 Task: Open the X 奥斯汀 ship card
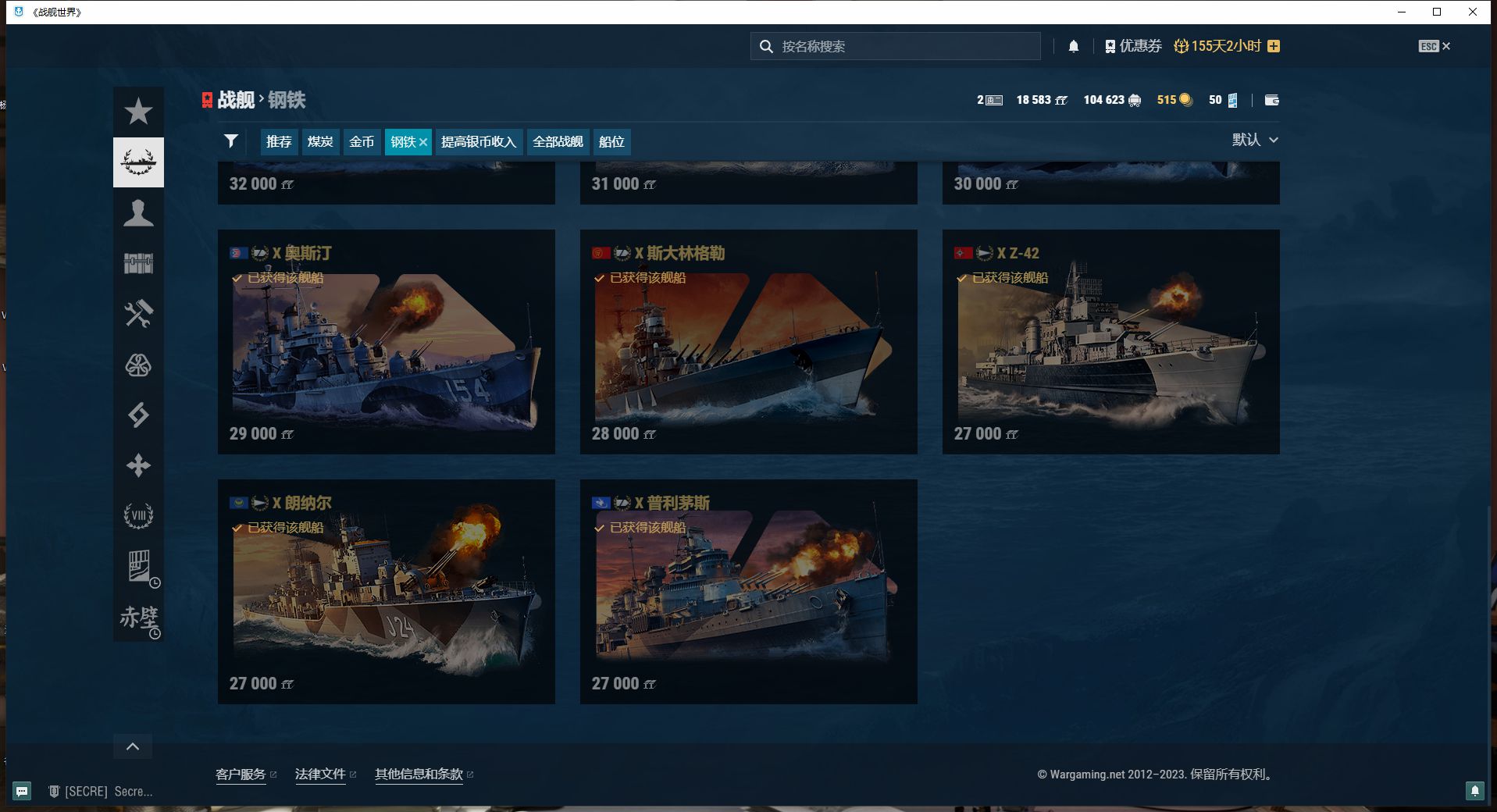click(x=386, y=342)
